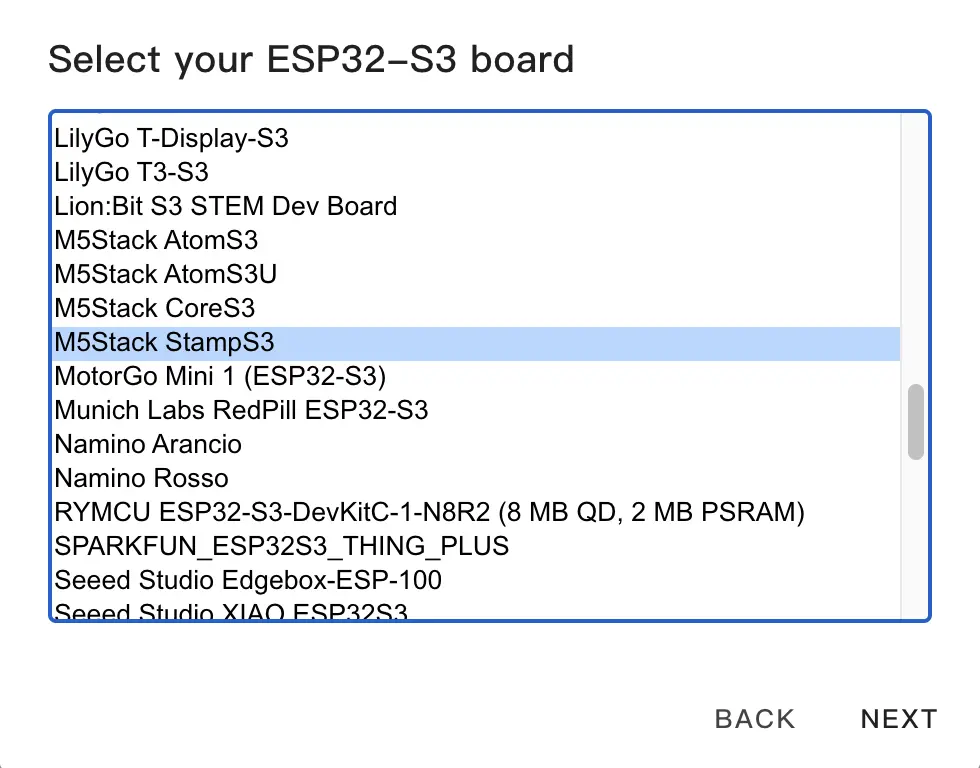Pick Lion:Bit S3 STEM Dev Board
The height and width of the screenshot is (768, 980).
pos(225,206)
